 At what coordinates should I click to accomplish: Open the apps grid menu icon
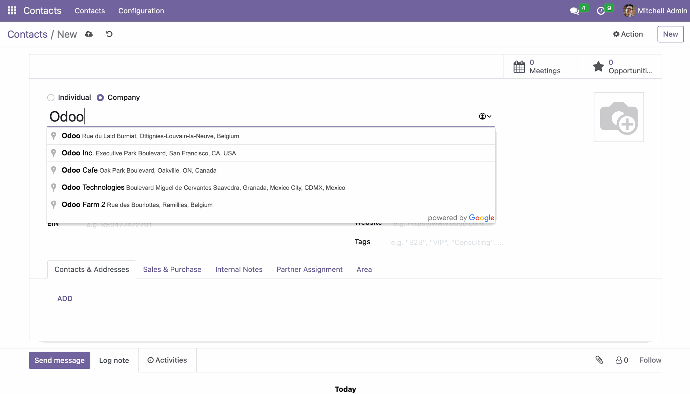point(12,10)
